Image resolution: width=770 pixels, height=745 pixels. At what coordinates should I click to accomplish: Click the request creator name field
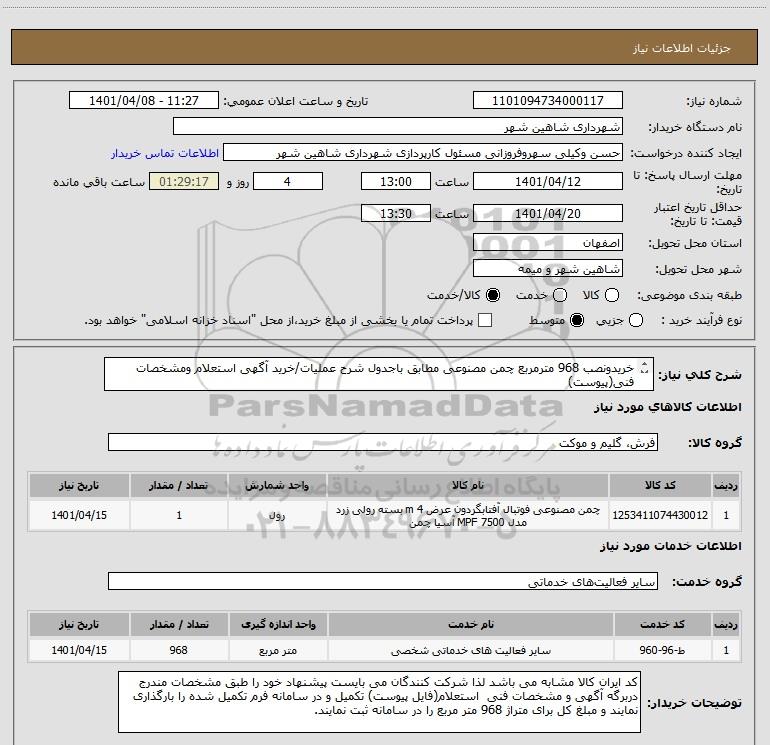pos(423,153)
